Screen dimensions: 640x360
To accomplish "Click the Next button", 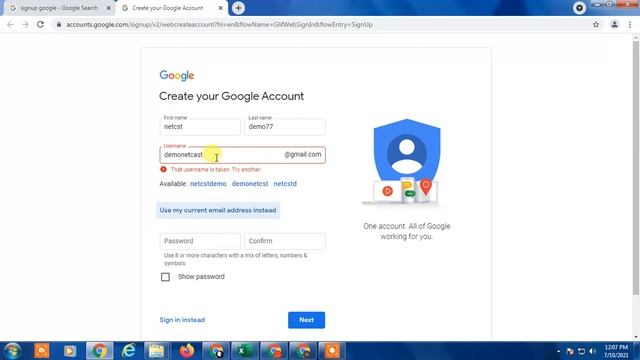I will (x=307, y=320).
